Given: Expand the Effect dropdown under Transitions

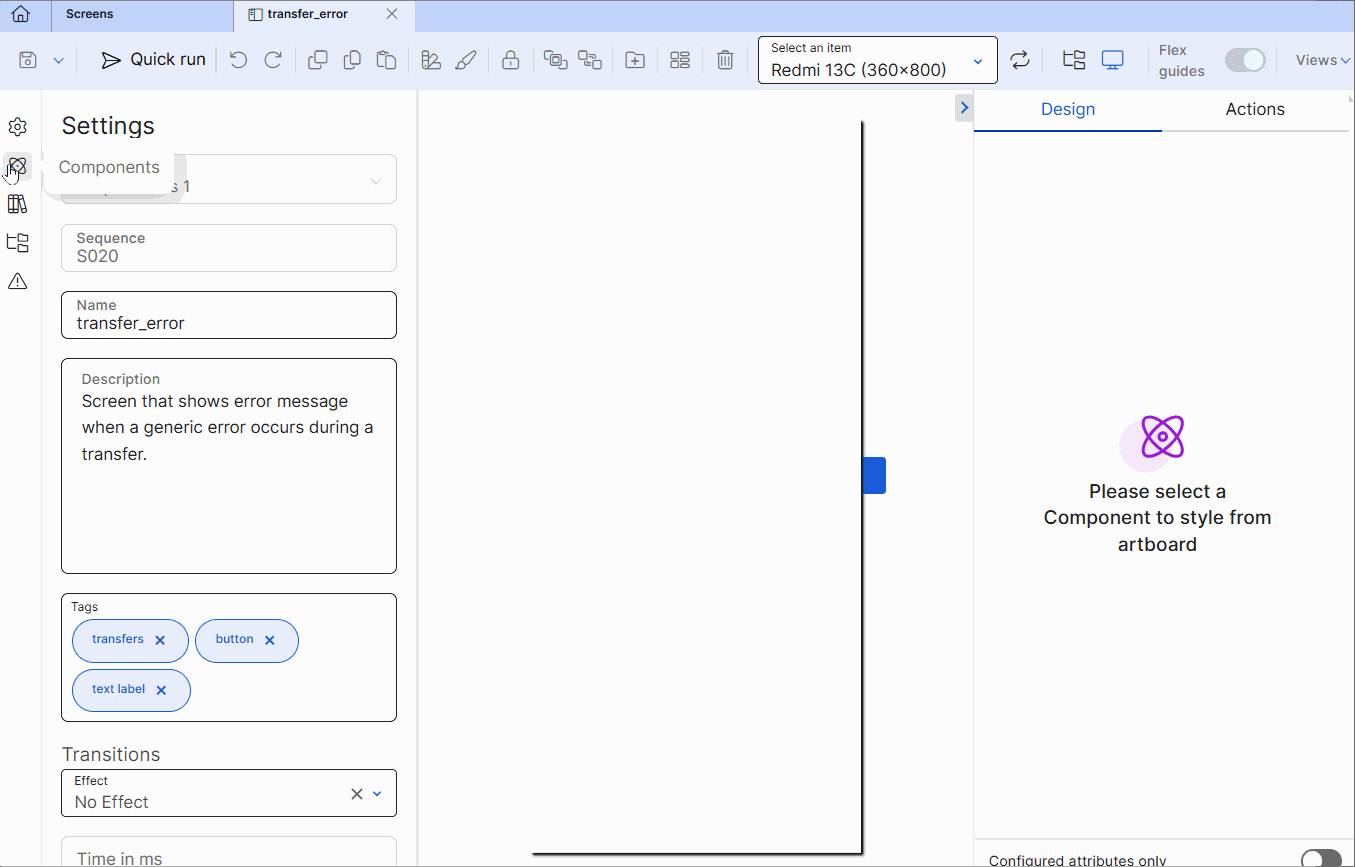Looking at the screenshot, I should click(x=377, y=793).
